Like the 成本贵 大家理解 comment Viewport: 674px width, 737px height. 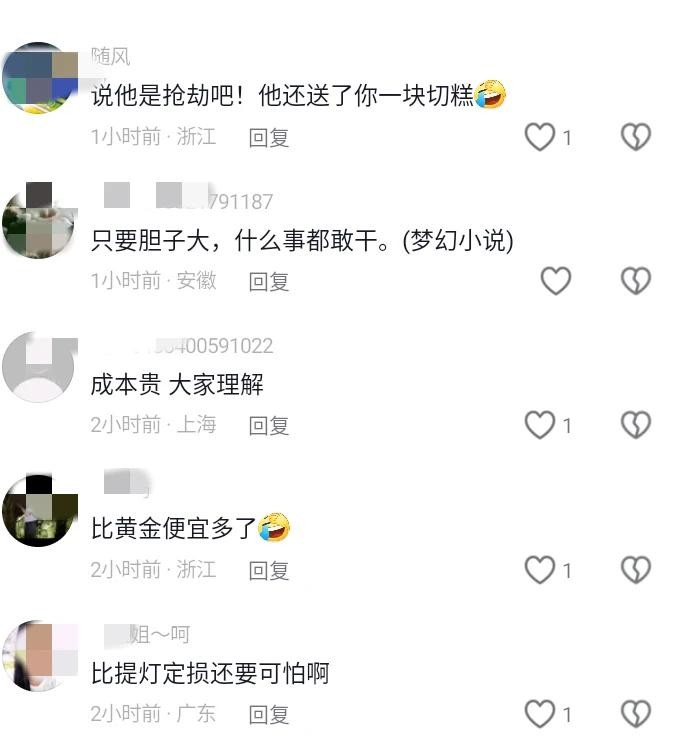click(540, 425)
